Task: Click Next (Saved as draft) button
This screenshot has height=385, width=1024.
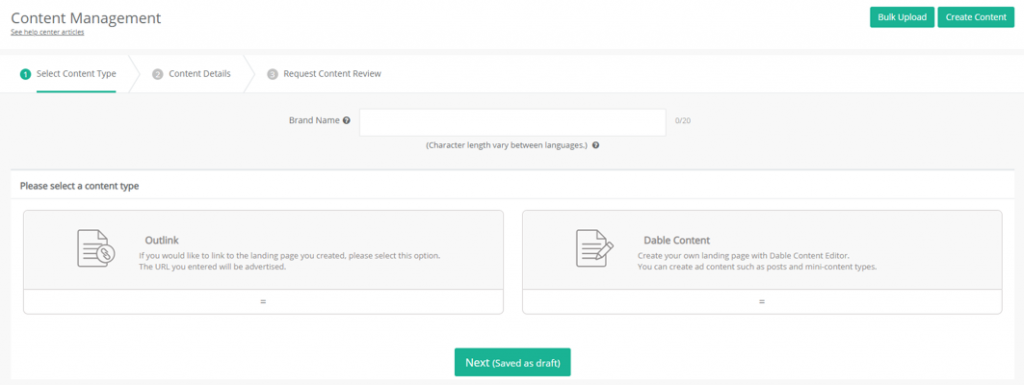Action: pos(513,362)
